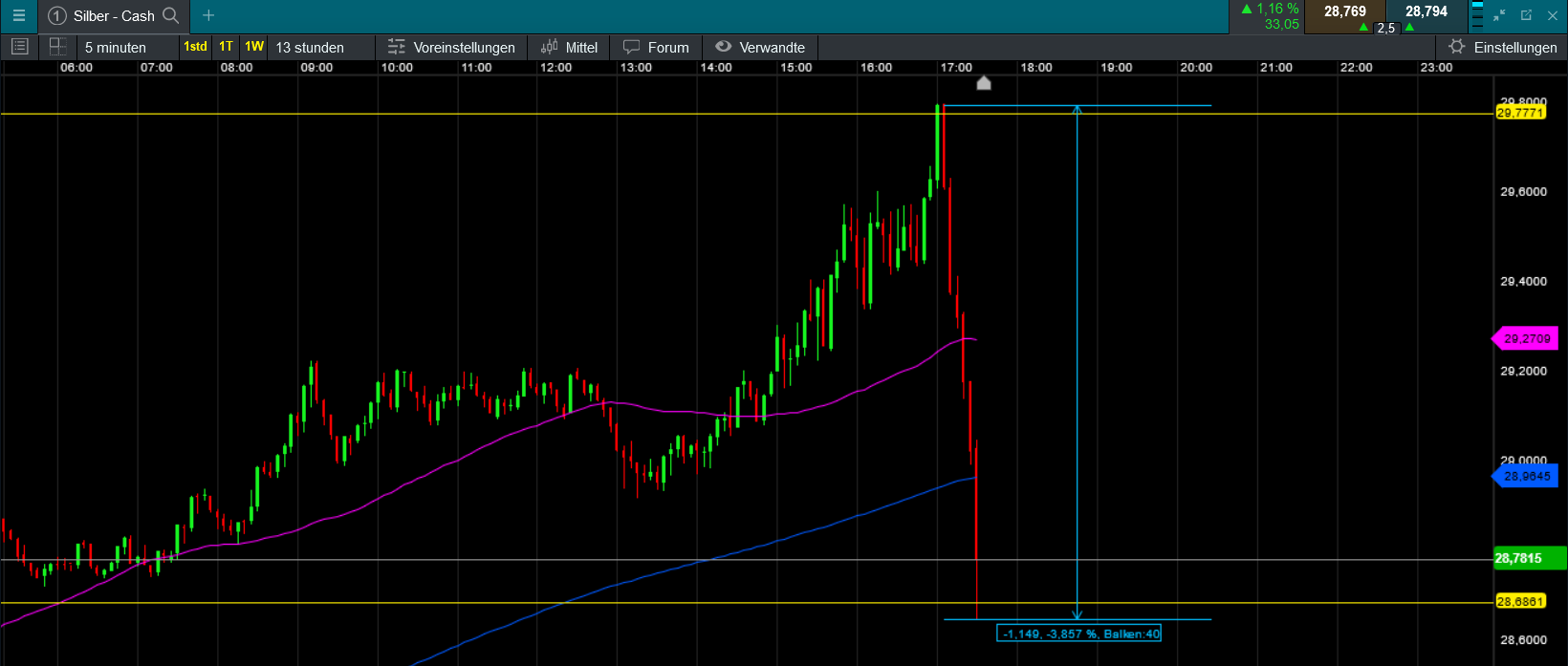Click the 06:00 time axis label
The height and width of the screenshot is (666, 1568).
pos(76,68)
